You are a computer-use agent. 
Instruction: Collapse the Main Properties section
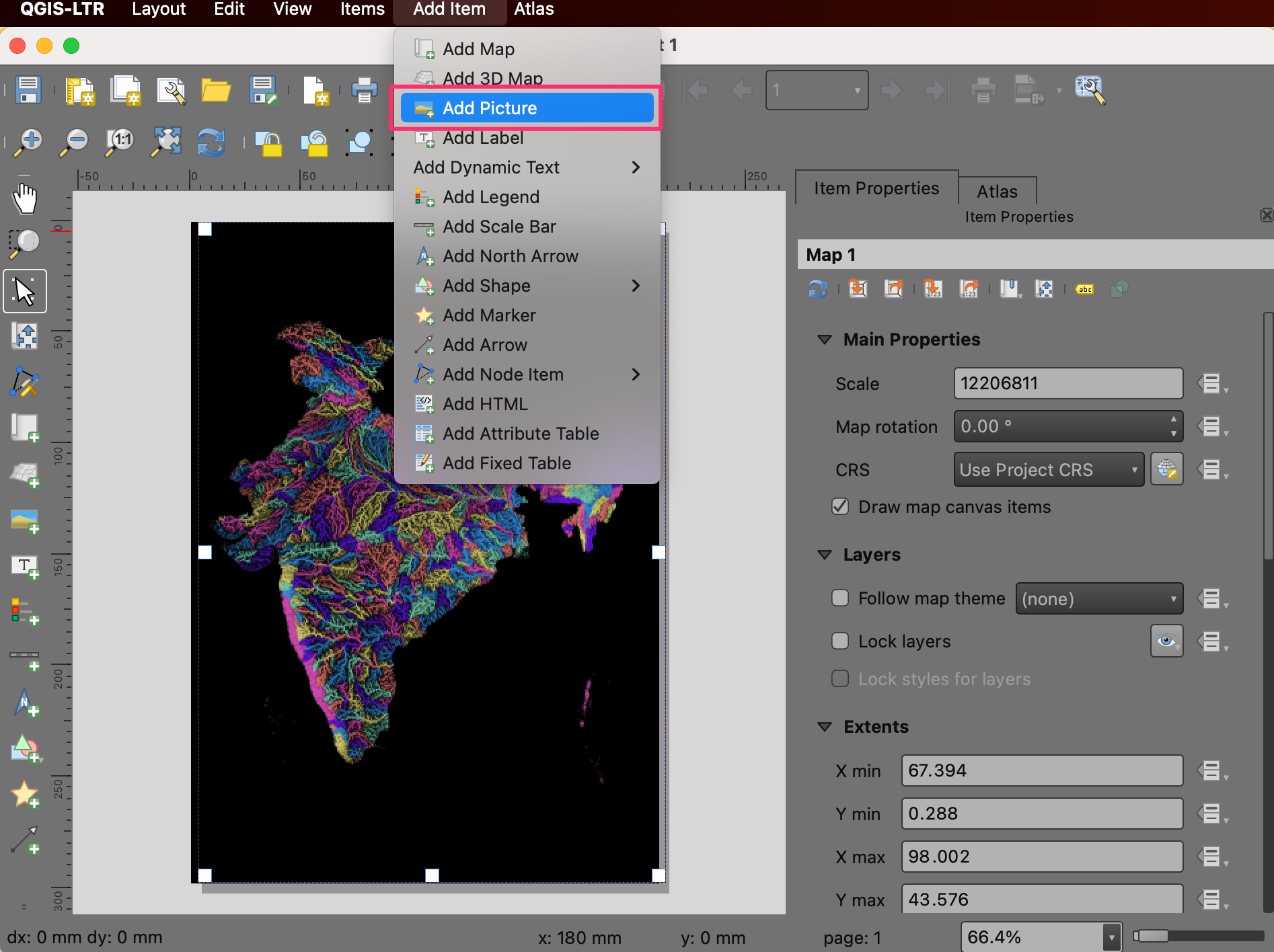click(825, 340)
